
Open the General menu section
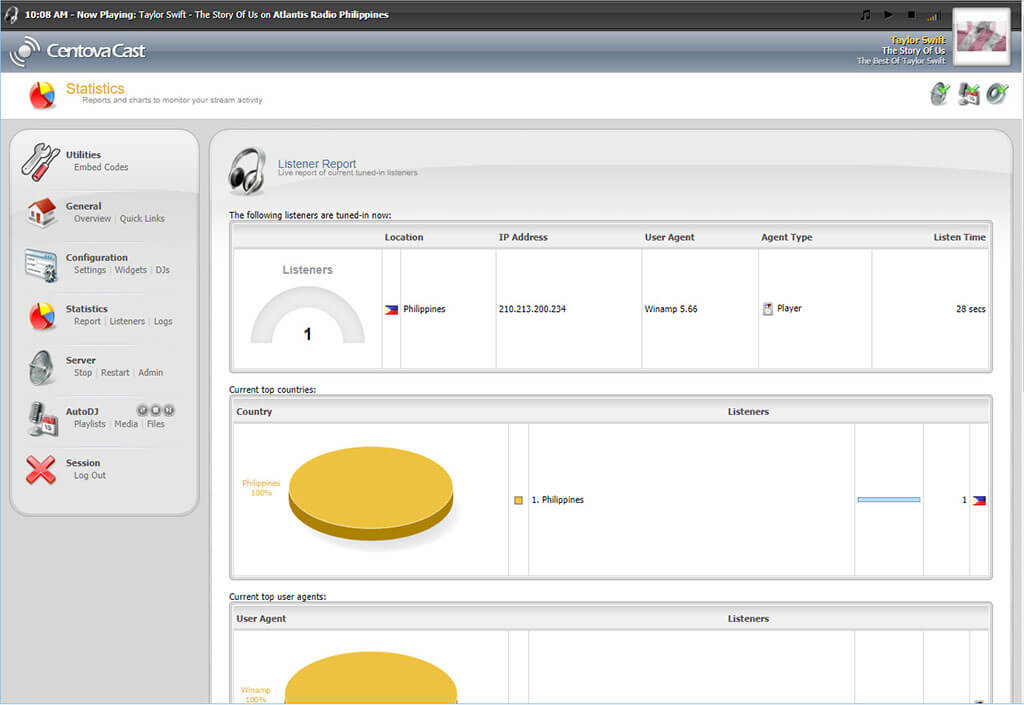click(x=84, y=206)
